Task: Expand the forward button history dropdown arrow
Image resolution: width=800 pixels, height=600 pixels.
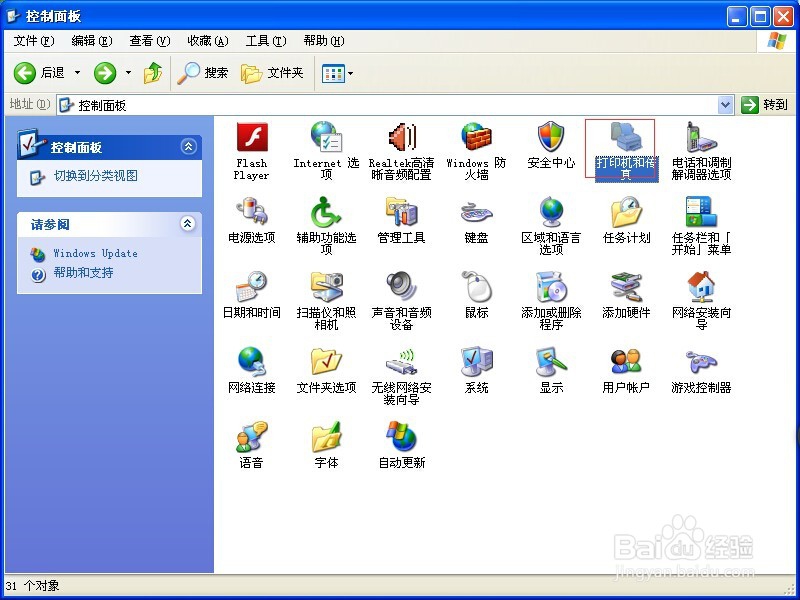Action: click(128, 73)
